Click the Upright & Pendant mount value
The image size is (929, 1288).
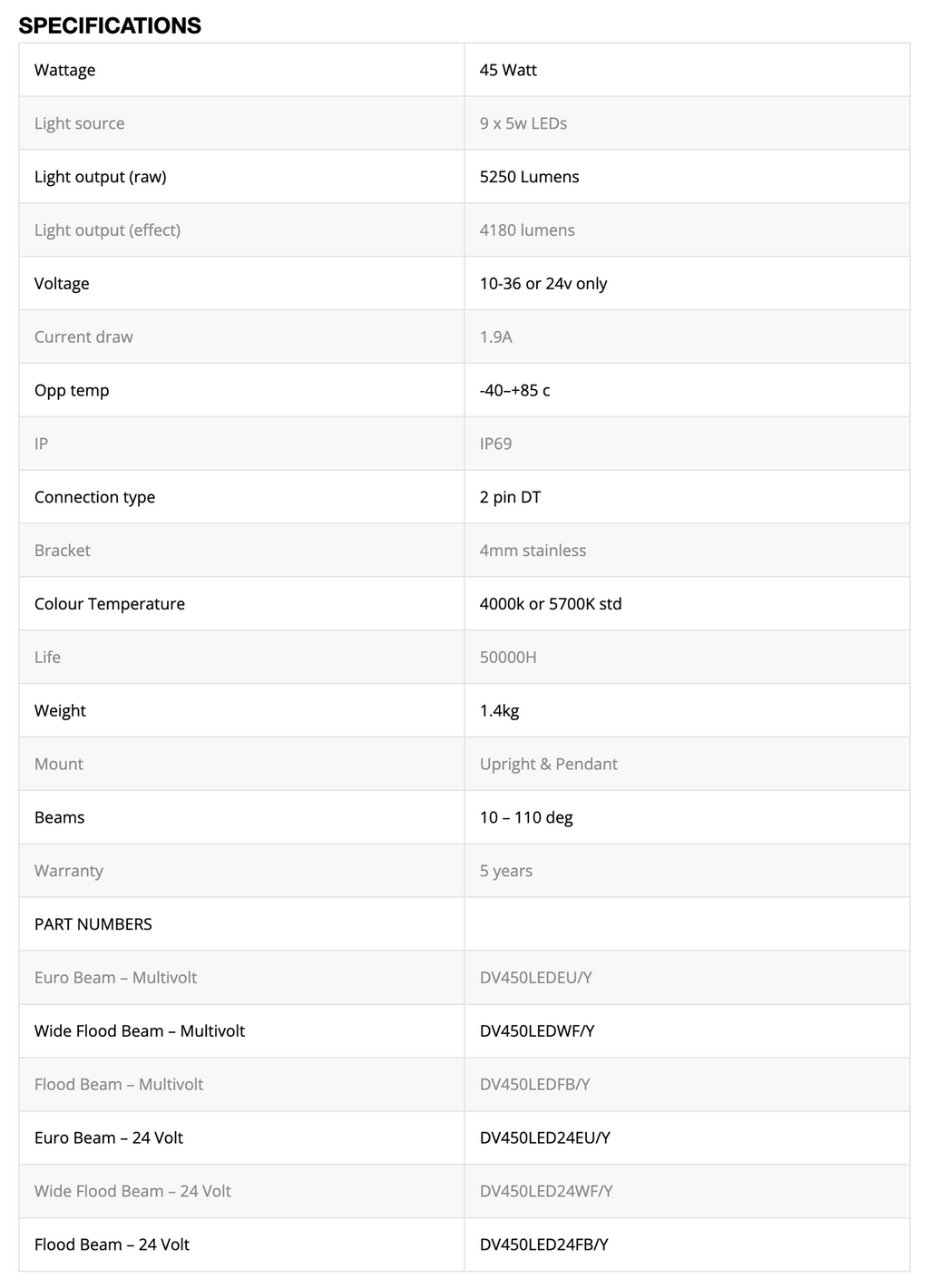pyautogui.click(x=548, y=764)
